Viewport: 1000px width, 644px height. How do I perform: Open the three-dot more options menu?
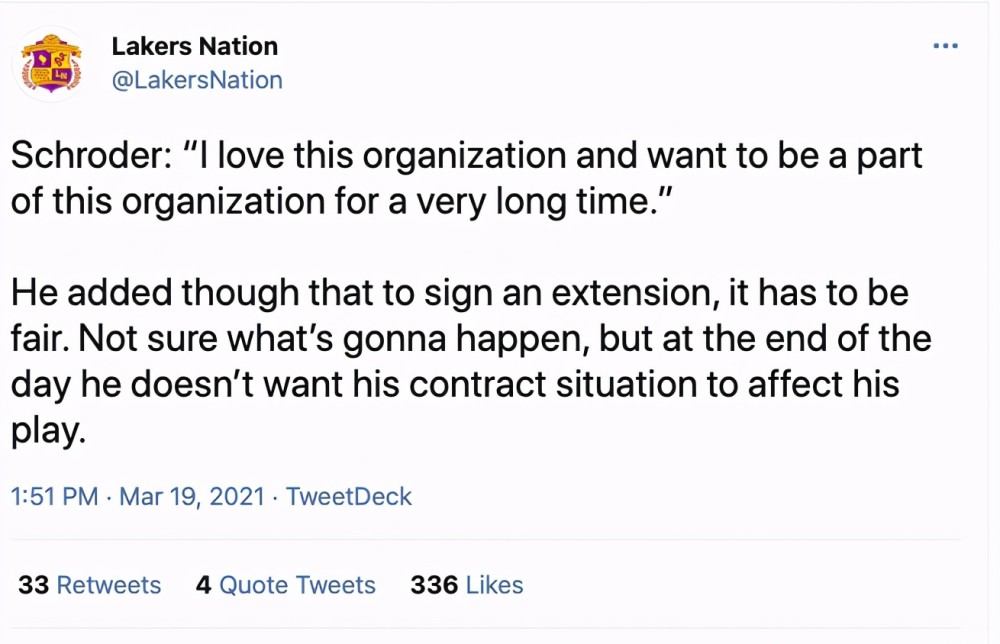pyautogui.click(x=945, y=46)
